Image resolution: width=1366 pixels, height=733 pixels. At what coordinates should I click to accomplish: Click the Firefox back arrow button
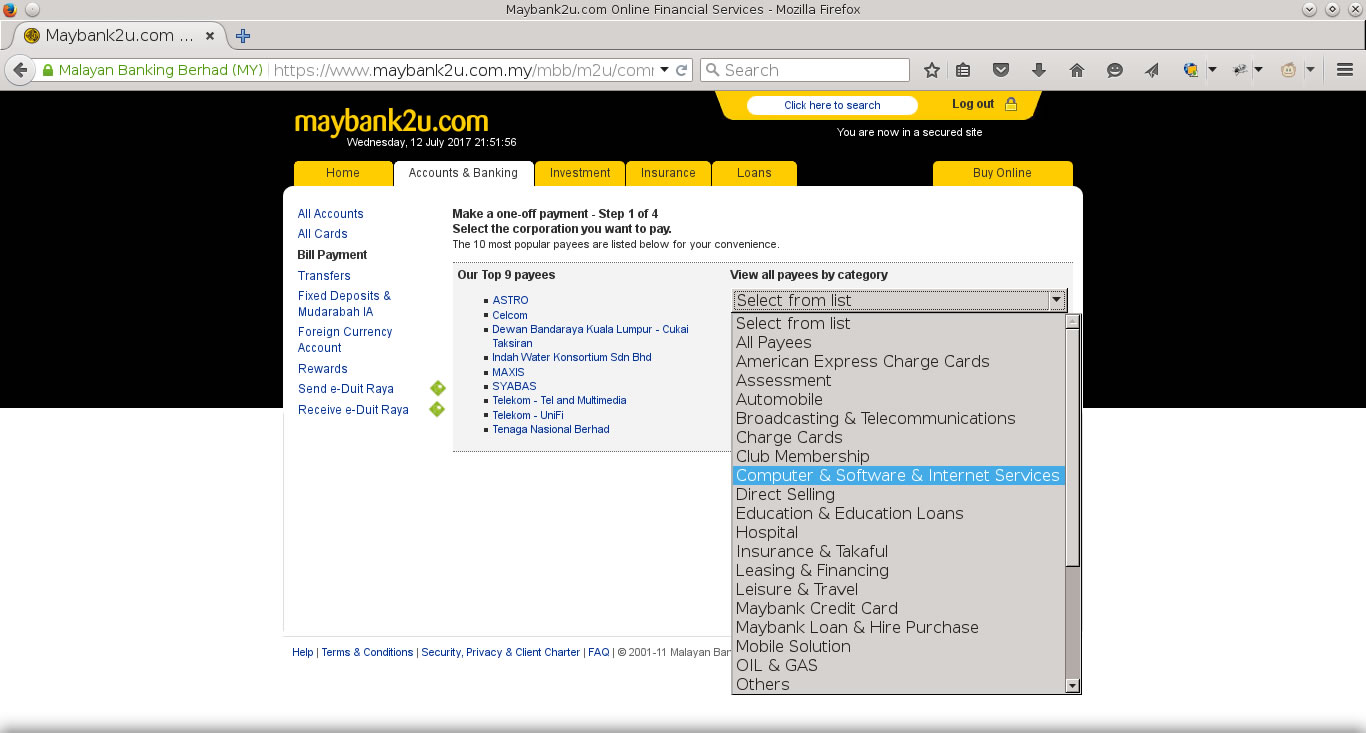click(x=19, y=70)
